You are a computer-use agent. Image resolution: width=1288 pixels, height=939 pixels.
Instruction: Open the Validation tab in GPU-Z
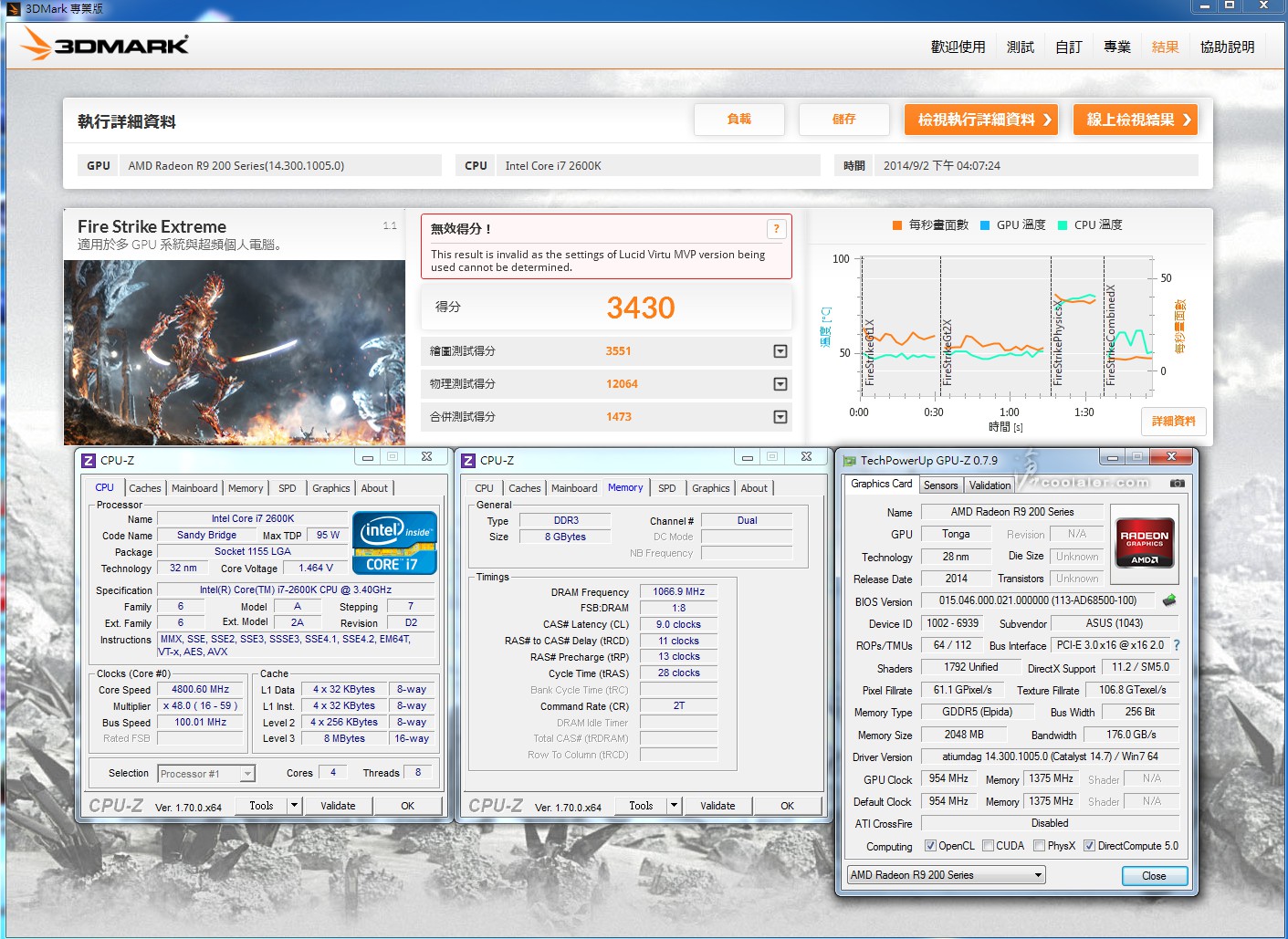tap(990, 485)
